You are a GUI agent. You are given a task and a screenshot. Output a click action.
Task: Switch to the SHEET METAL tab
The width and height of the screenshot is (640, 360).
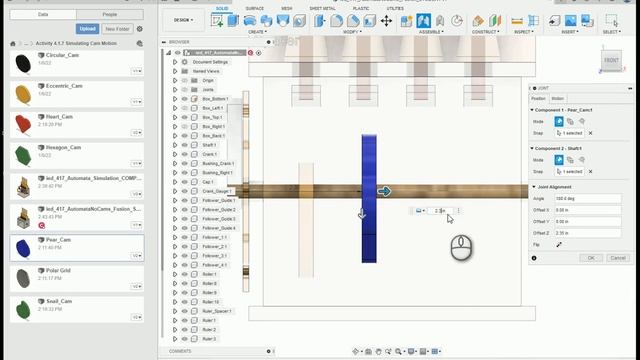coord(322,9)
